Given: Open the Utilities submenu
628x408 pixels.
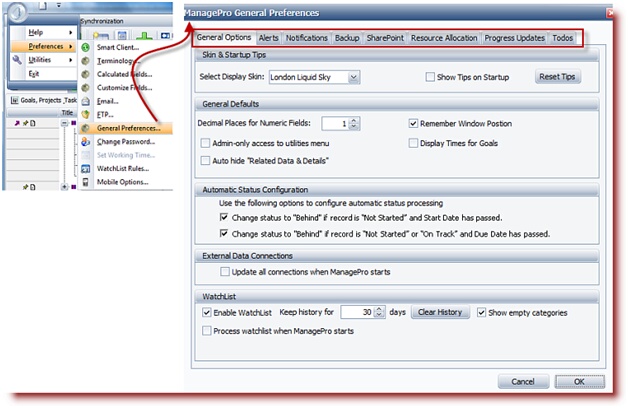Looking at the screenshot, I should click(x=44, y=60).
